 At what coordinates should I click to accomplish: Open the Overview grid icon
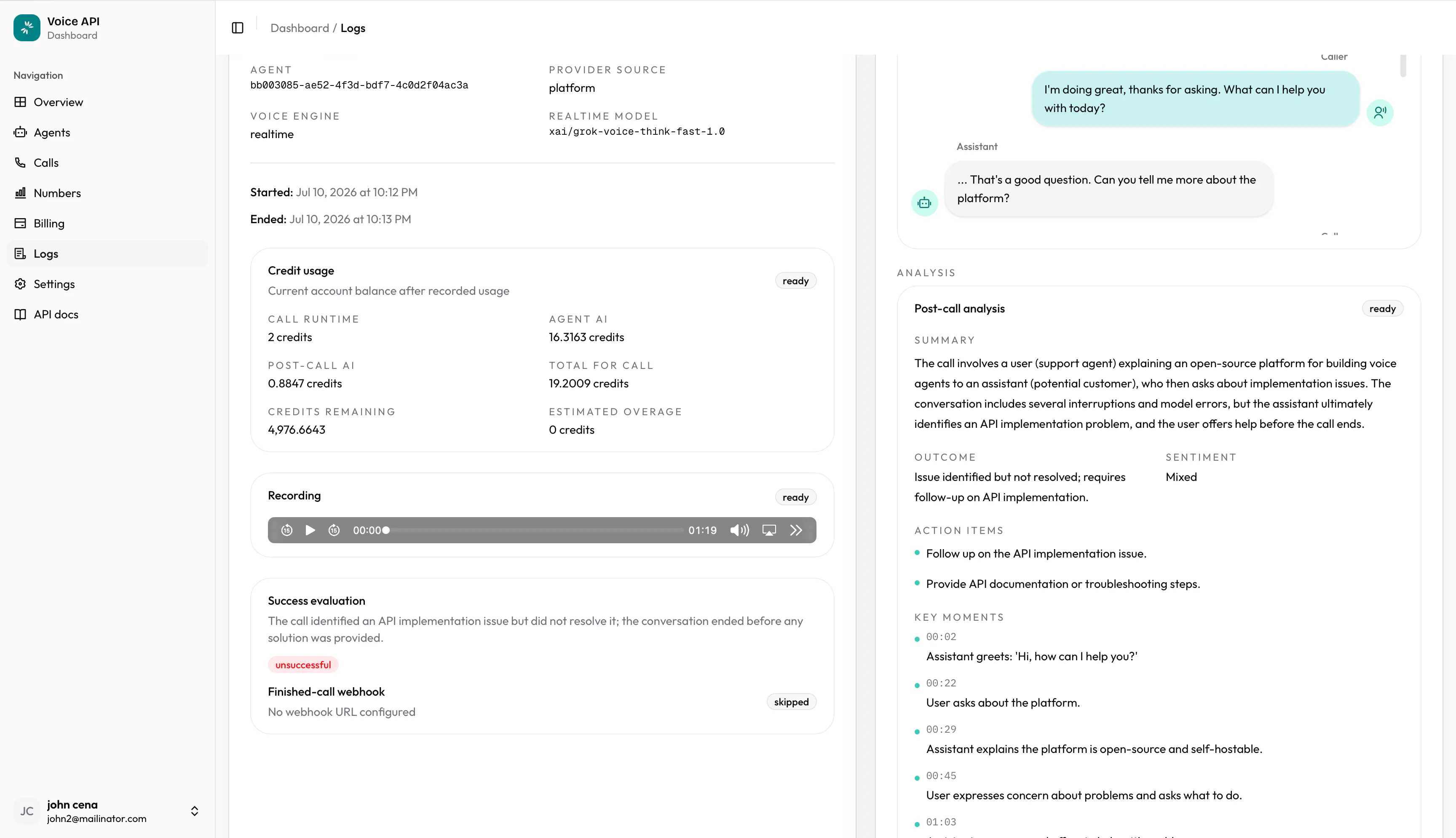(20, 102)
